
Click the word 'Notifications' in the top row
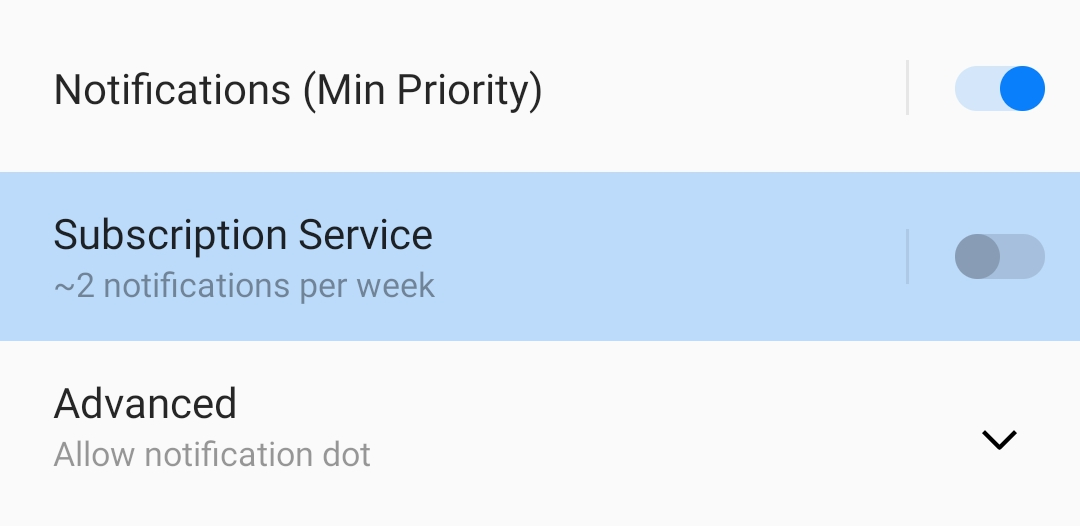click(x=172, y=90)
